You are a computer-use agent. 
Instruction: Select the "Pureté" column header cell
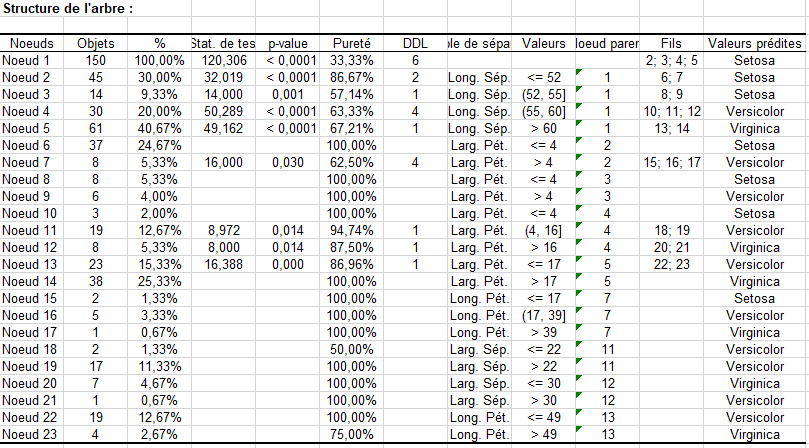pos(352,44)
